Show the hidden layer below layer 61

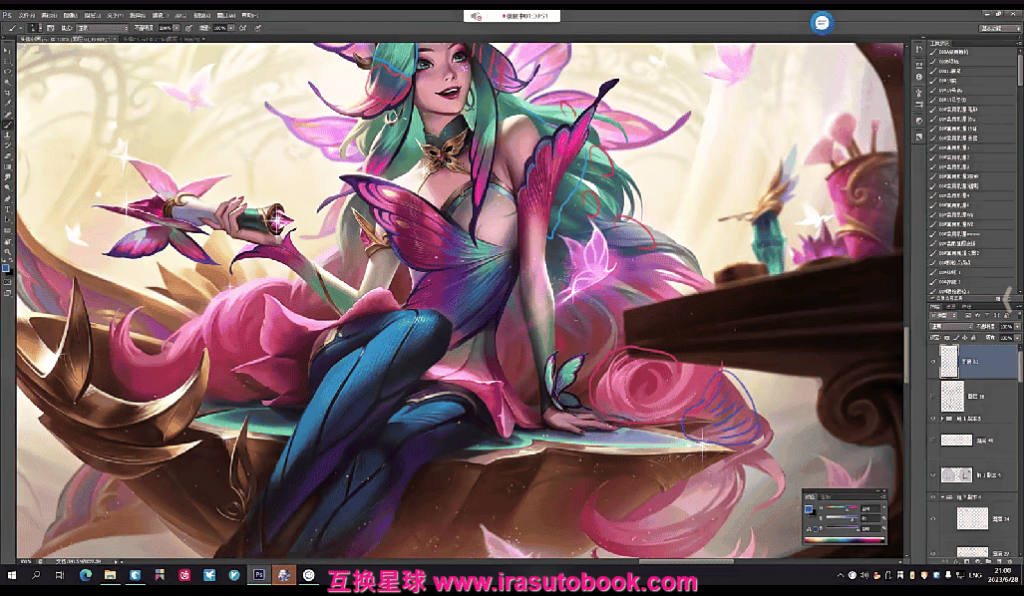933,396
